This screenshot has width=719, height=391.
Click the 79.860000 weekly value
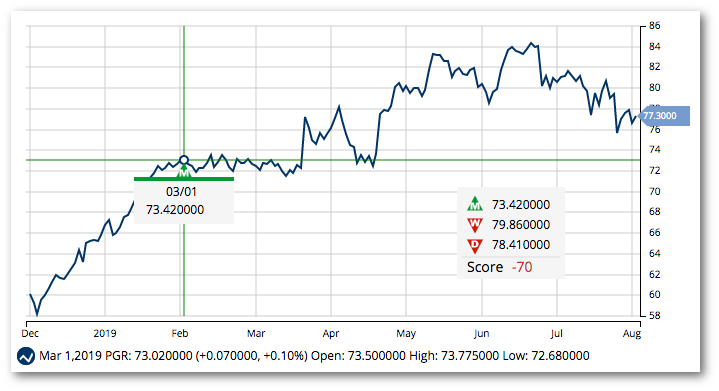[521, 225]
